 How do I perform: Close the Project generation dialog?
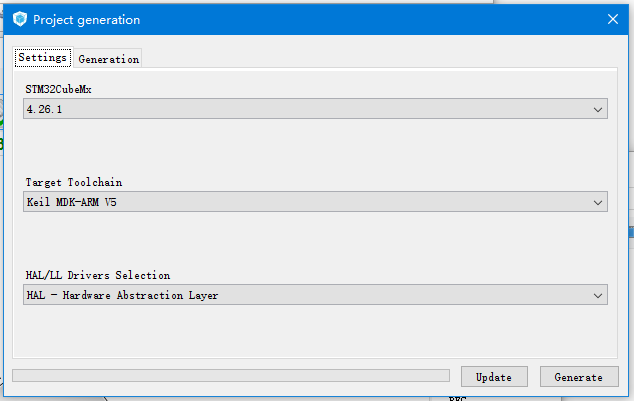coord(613,19)
